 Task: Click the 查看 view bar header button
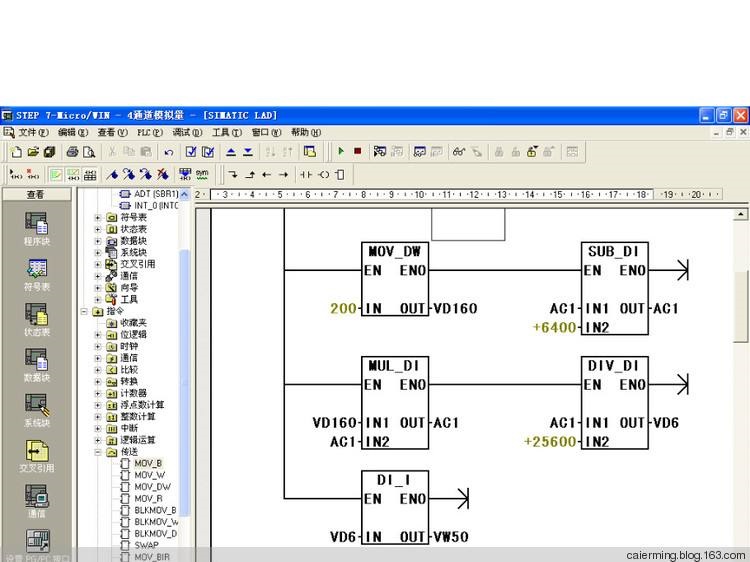(36, 194)
